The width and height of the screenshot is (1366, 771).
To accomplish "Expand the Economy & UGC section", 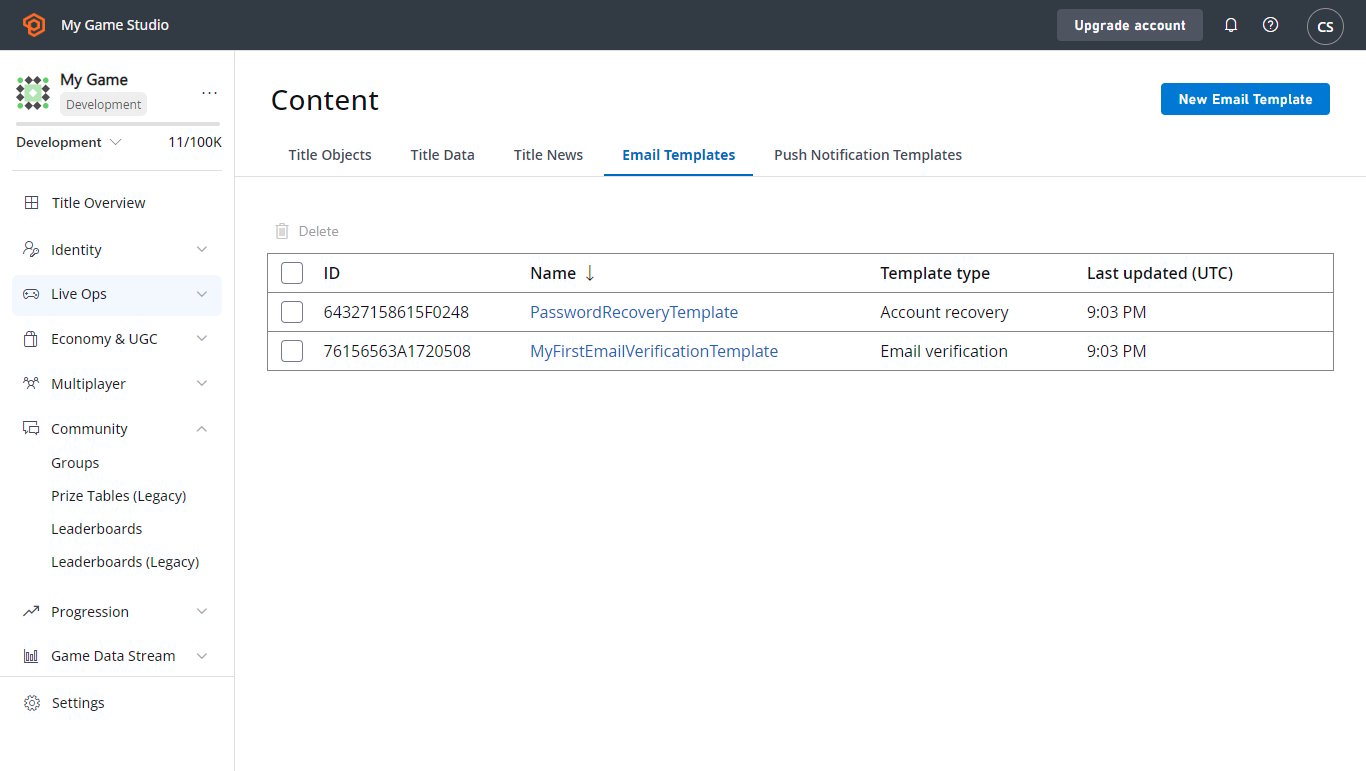I will 117,339.
